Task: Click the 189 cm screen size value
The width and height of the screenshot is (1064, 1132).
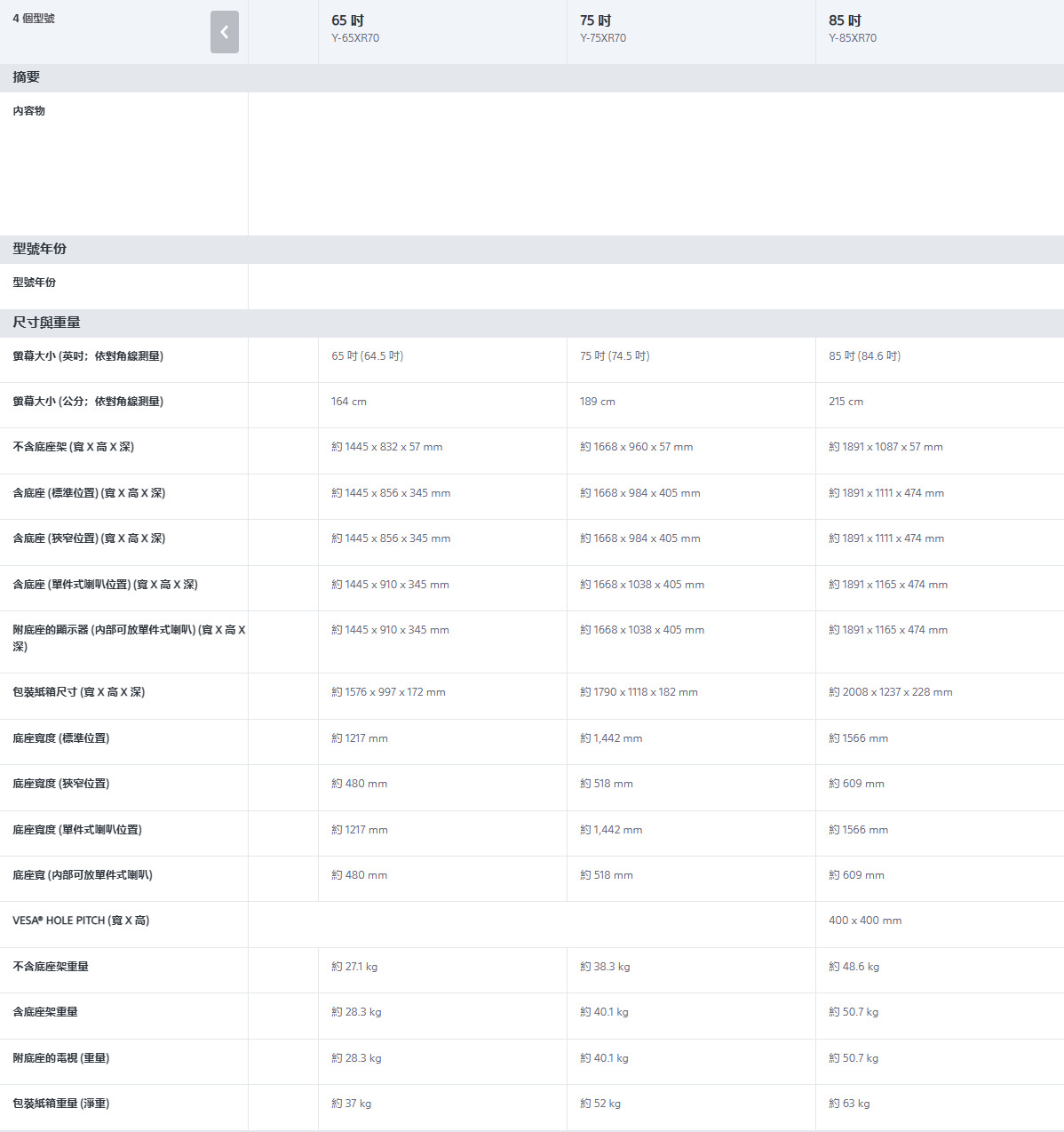Action: [x=598, y=402]
